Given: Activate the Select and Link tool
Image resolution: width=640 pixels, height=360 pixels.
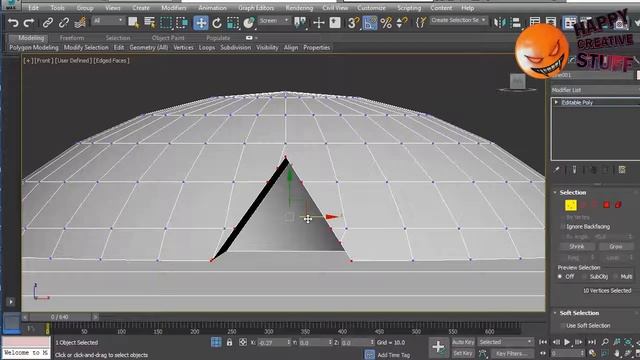Looking at the screenshot, I should 48,22.
